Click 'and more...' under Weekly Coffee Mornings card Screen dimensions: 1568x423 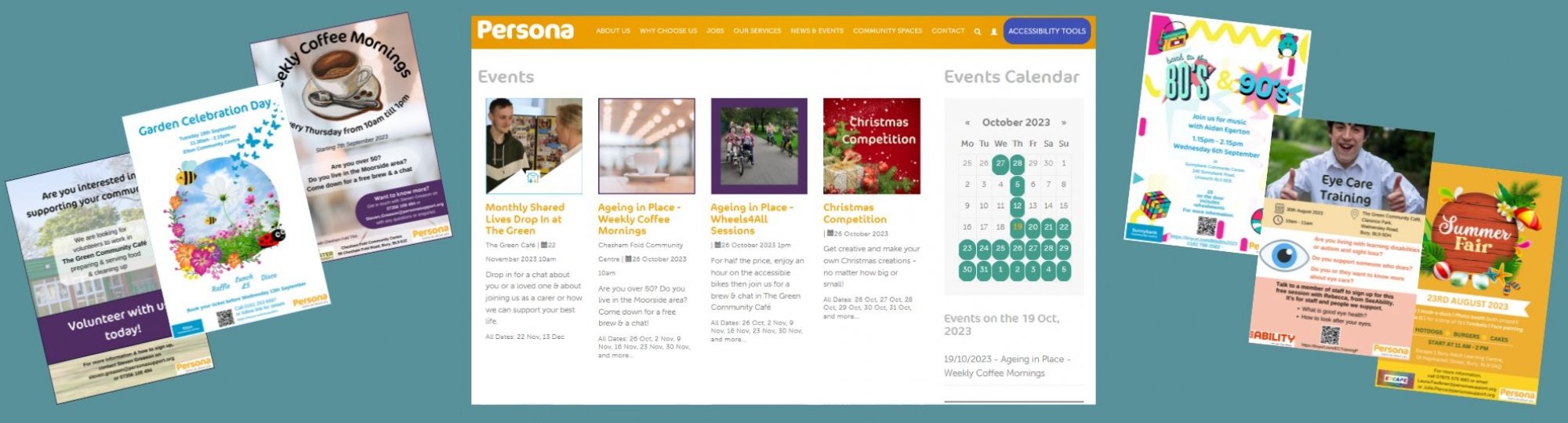[x=616, y=356]
